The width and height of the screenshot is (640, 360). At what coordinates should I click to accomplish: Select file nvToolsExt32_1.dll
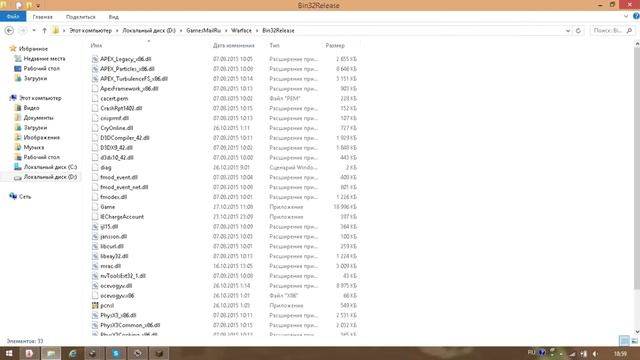[123, 276]
